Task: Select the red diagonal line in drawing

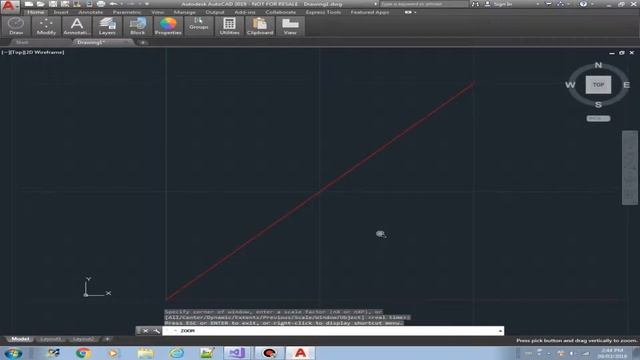Action: coord(320,191)
